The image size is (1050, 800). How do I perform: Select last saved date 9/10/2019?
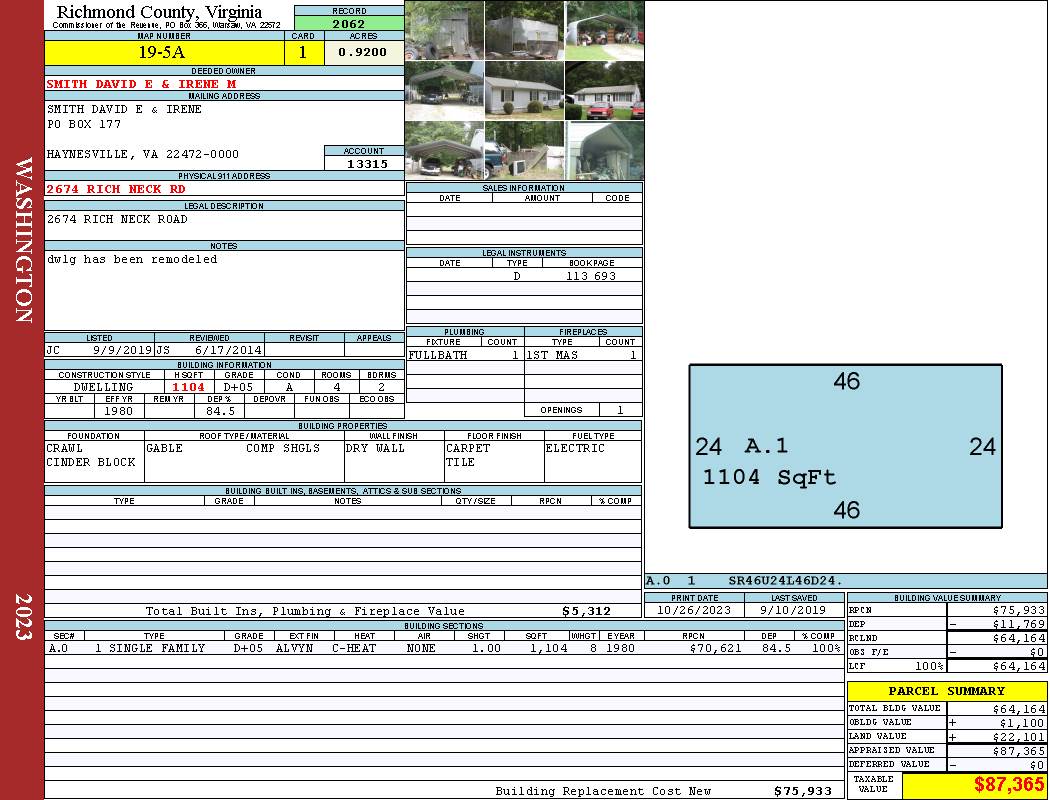pos(793,610)
